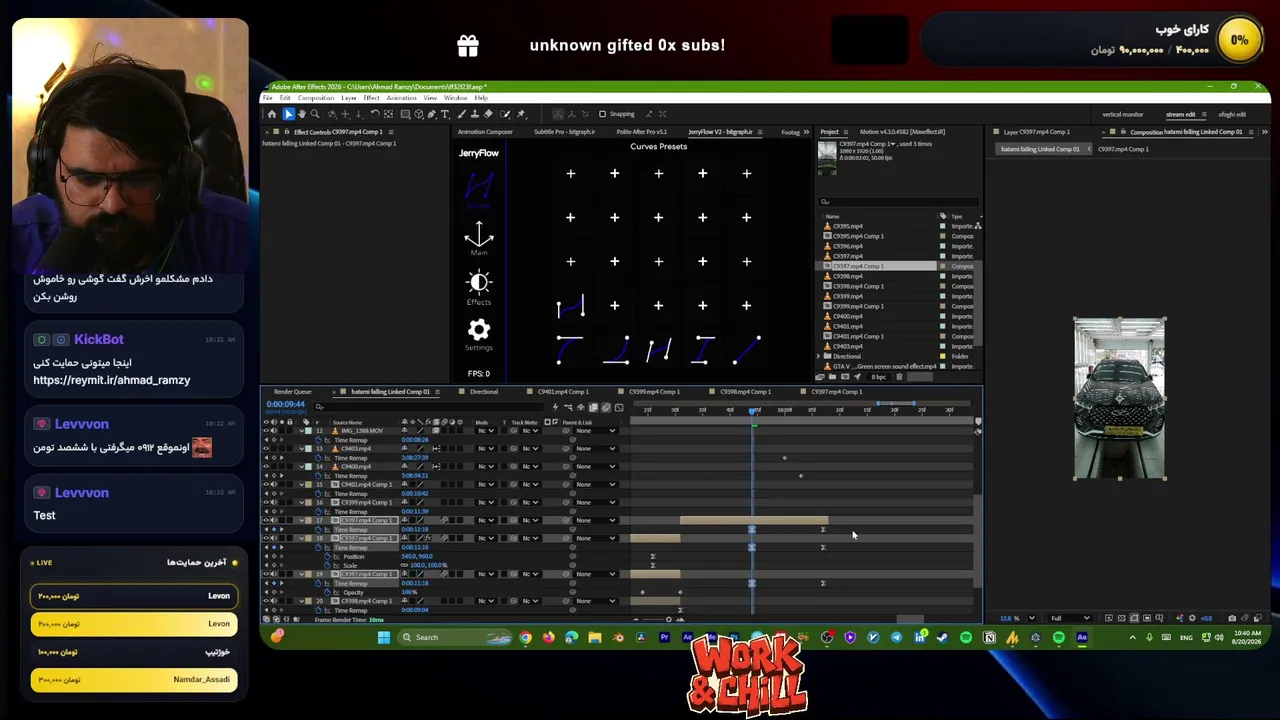Hide layer 13 C9403.mp4 with eye switch
This screenshot has height=720, width=1280.
[x=267, y=449]
